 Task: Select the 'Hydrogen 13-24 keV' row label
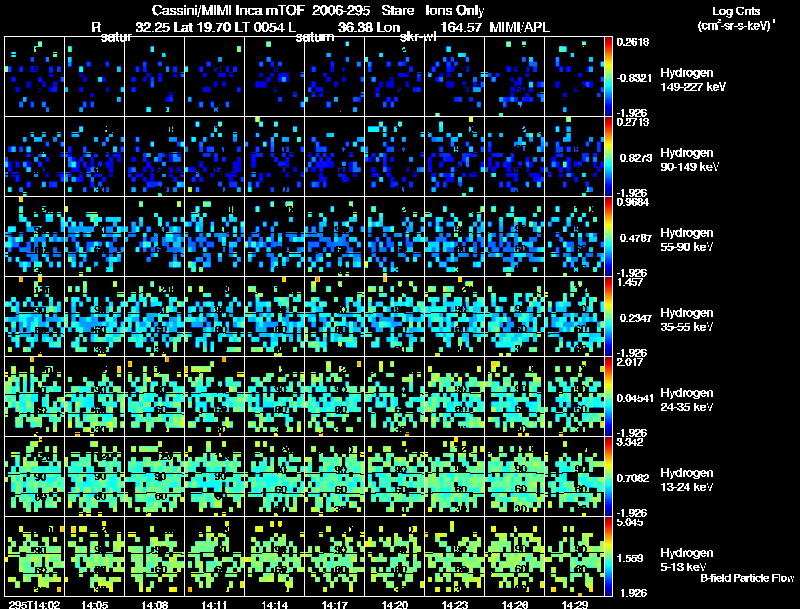pos(687,480)
